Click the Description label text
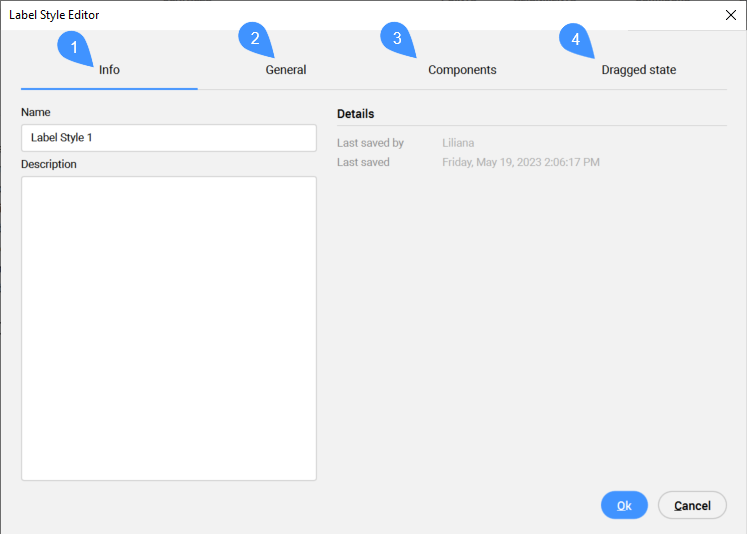Screen dimensions: 747x534 49,164
